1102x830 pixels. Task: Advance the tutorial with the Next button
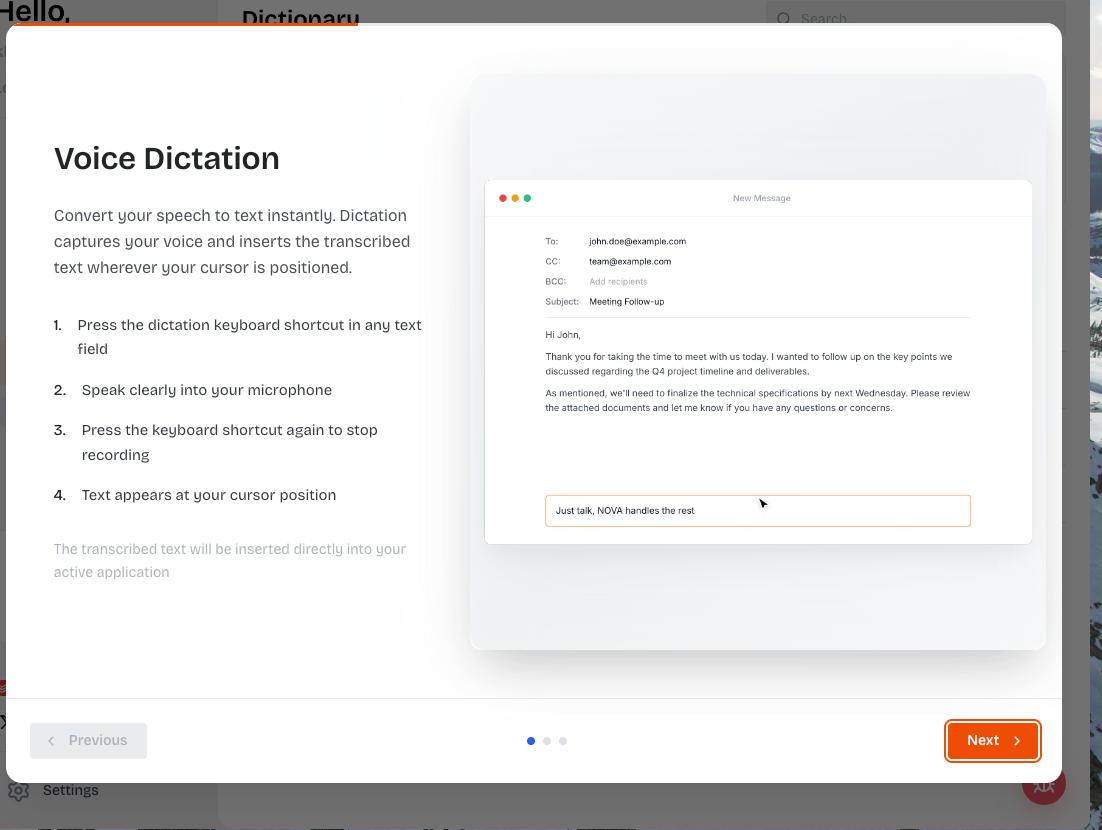click(x=991, y=740)
